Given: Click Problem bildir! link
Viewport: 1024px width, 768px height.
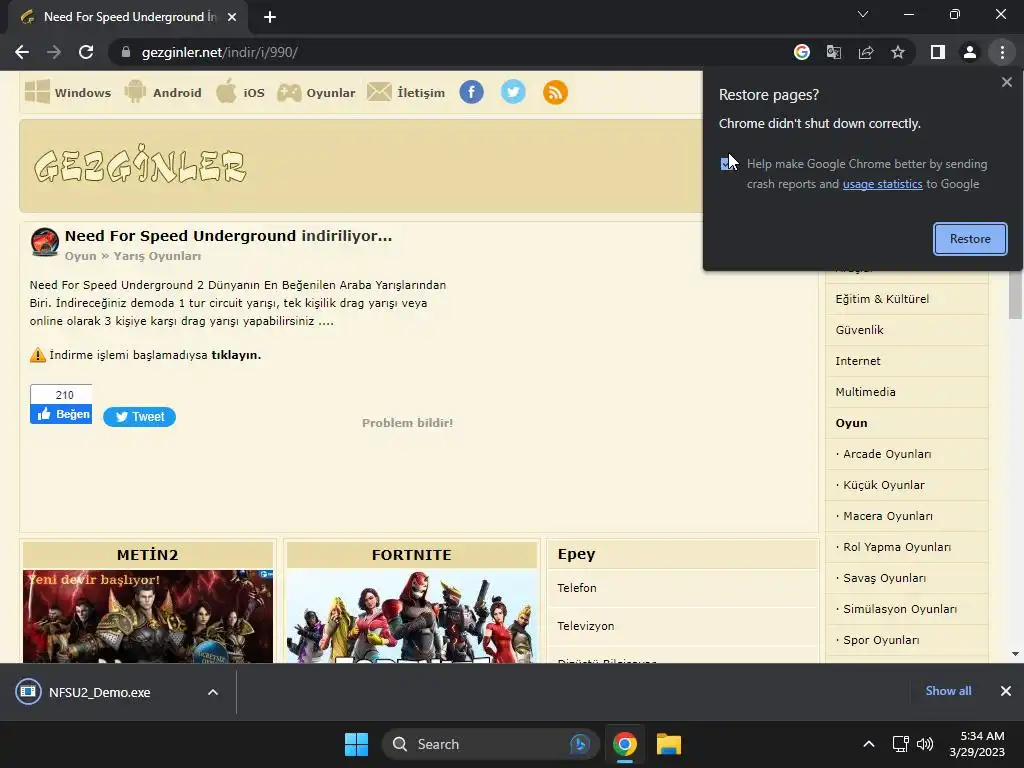Looking at the screenshot, I should click(408, 423).
